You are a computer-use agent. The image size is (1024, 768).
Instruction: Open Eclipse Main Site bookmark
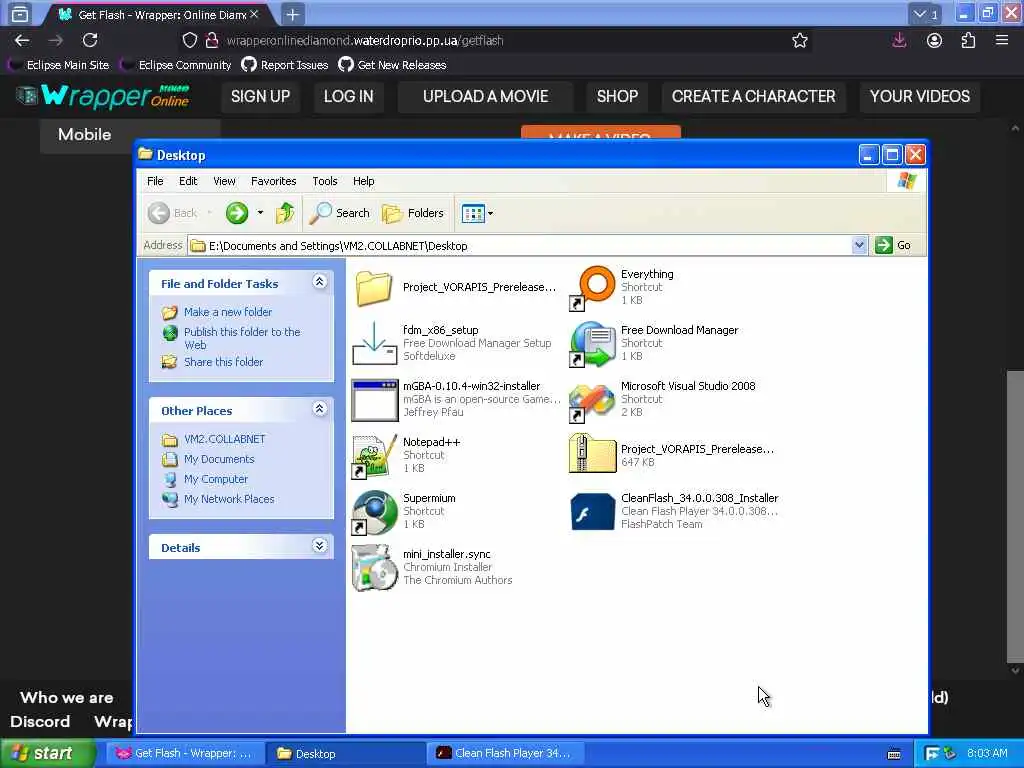(x=59, y=65)
